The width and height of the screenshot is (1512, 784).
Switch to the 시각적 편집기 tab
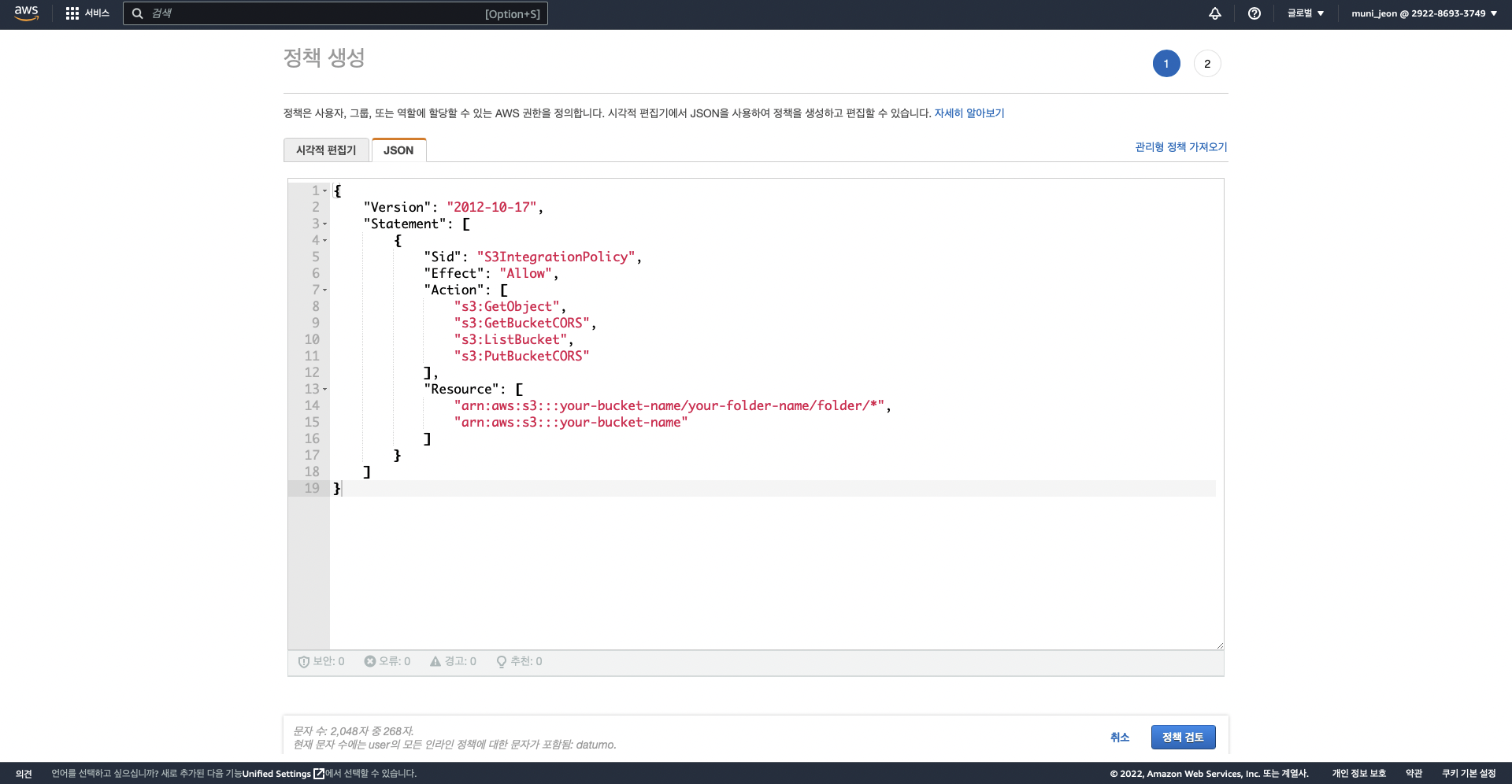(x=326, y=150)
